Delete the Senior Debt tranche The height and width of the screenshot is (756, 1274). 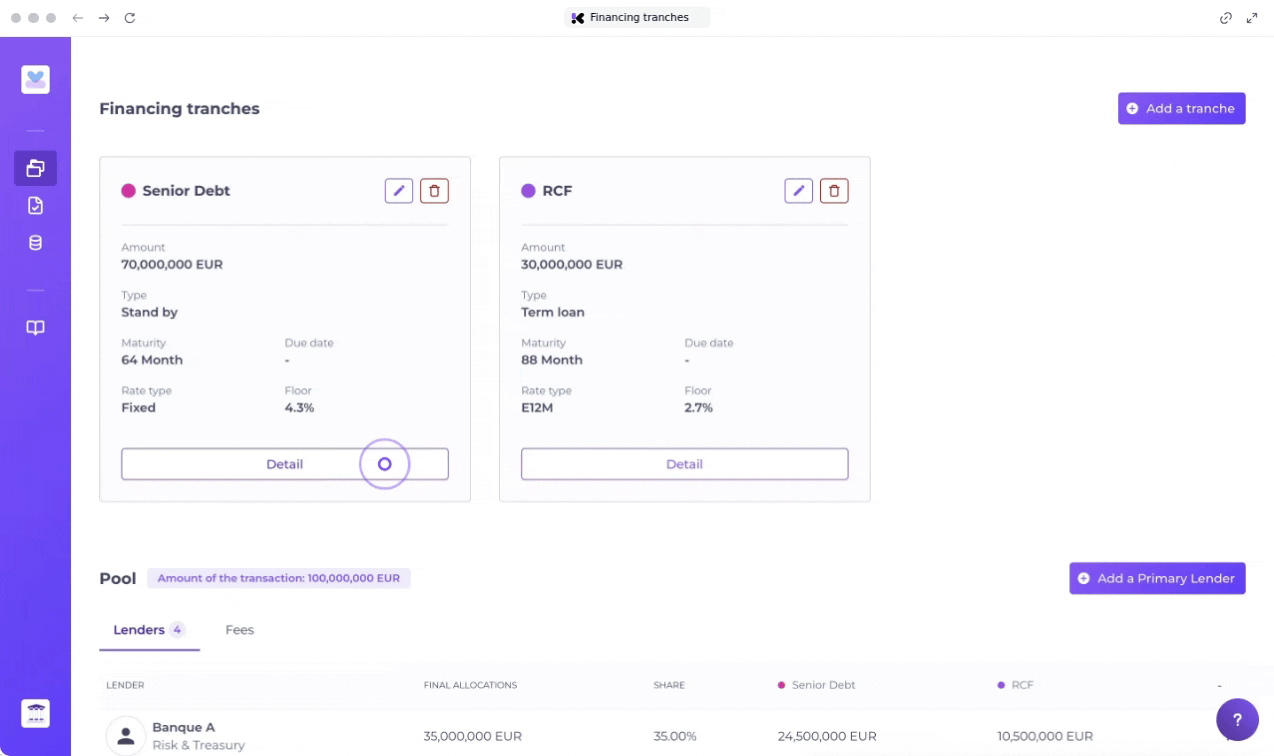(434, 190)
